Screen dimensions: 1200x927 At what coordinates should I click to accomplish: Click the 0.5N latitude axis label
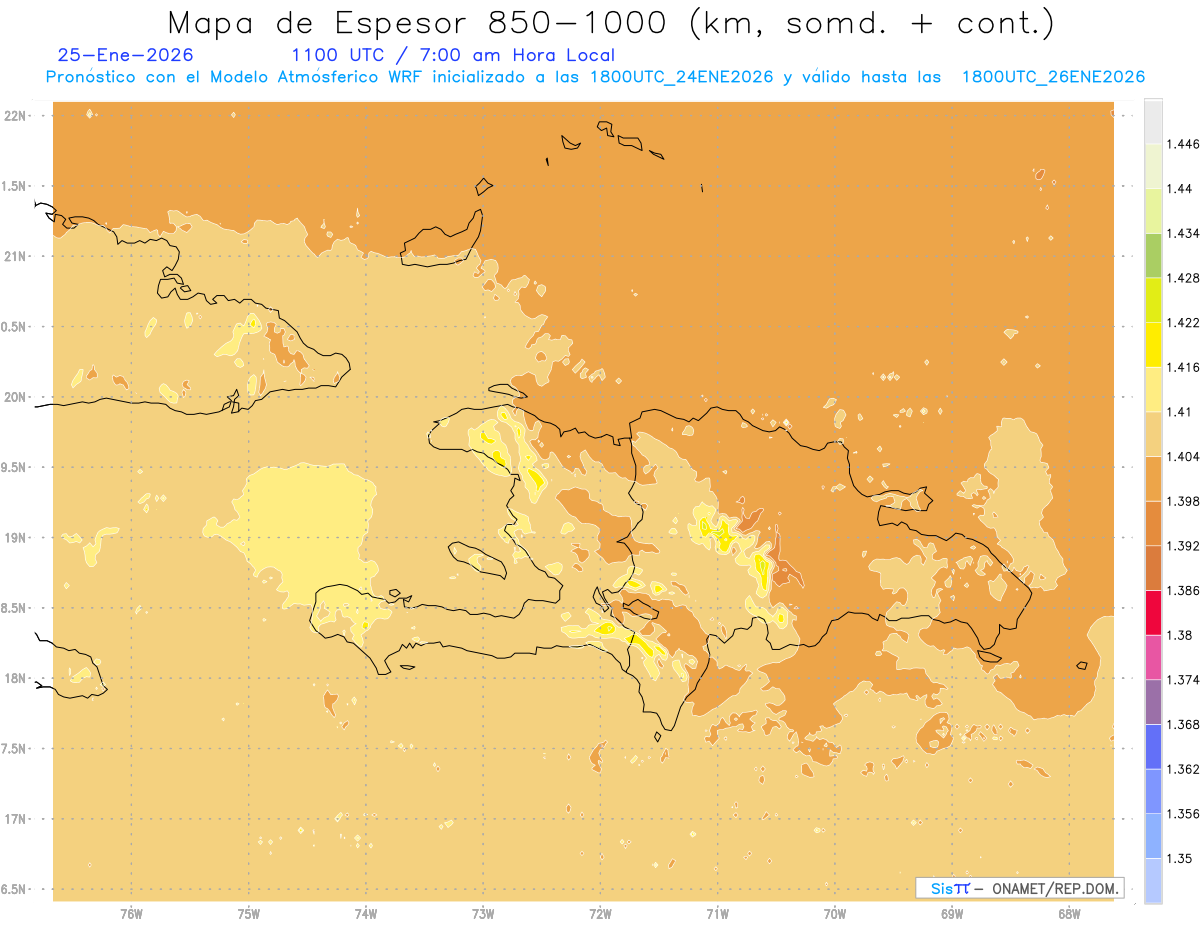15,327
